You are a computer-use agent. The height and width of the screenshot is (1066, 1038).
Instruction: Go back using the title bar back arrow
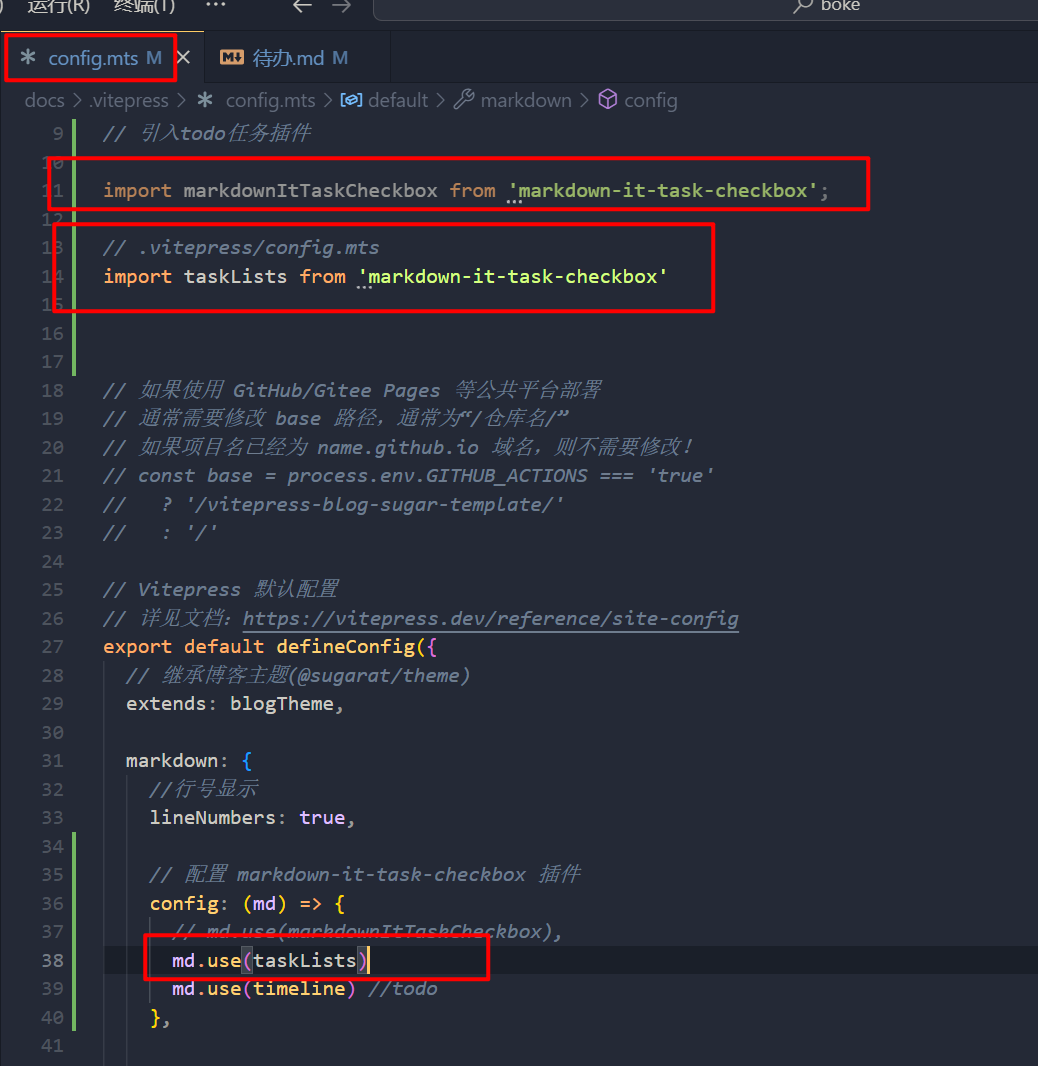tap(302, 6)
